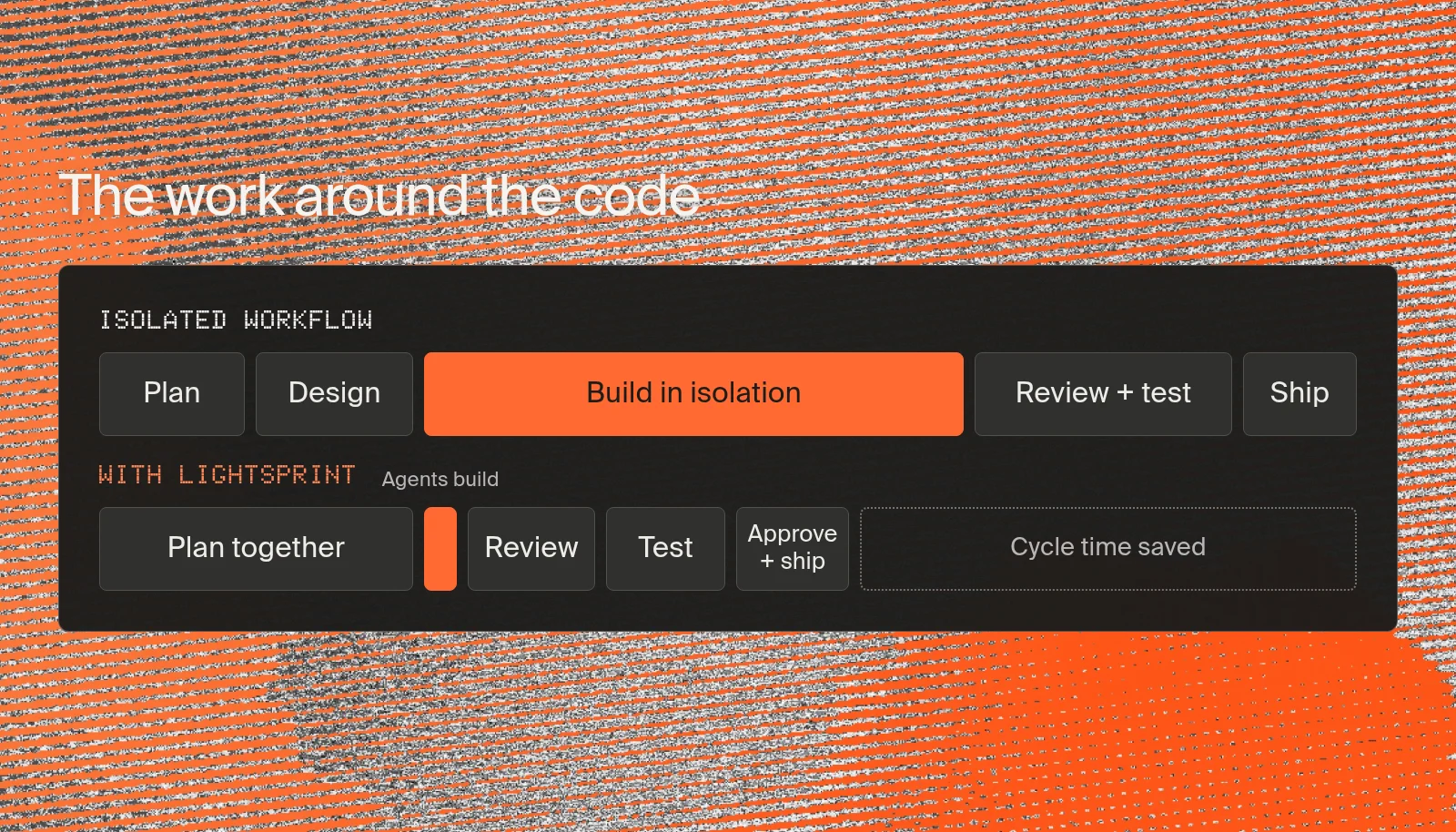Select the Plan together block

[x=256, y=549]
